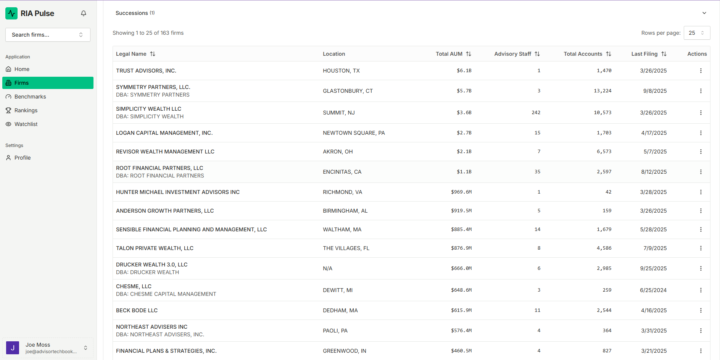Click the ENCINITAS, CA location cell

coord(342,172)
